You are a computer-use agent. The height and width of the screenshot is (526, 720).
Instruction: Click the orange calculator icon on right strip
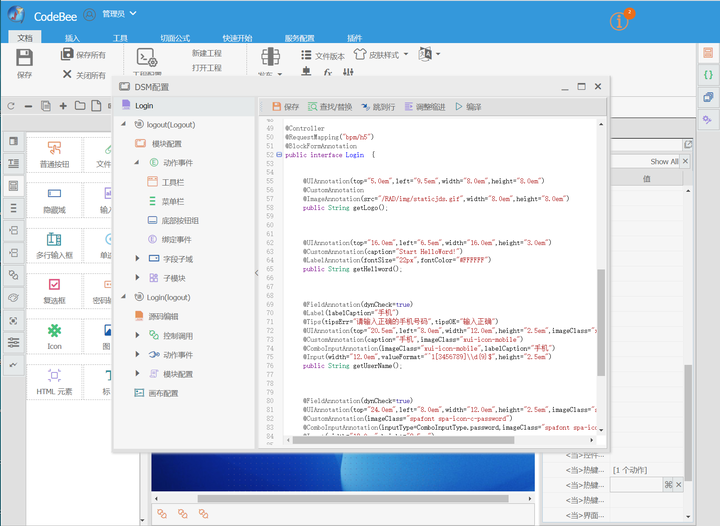[709, 52]
